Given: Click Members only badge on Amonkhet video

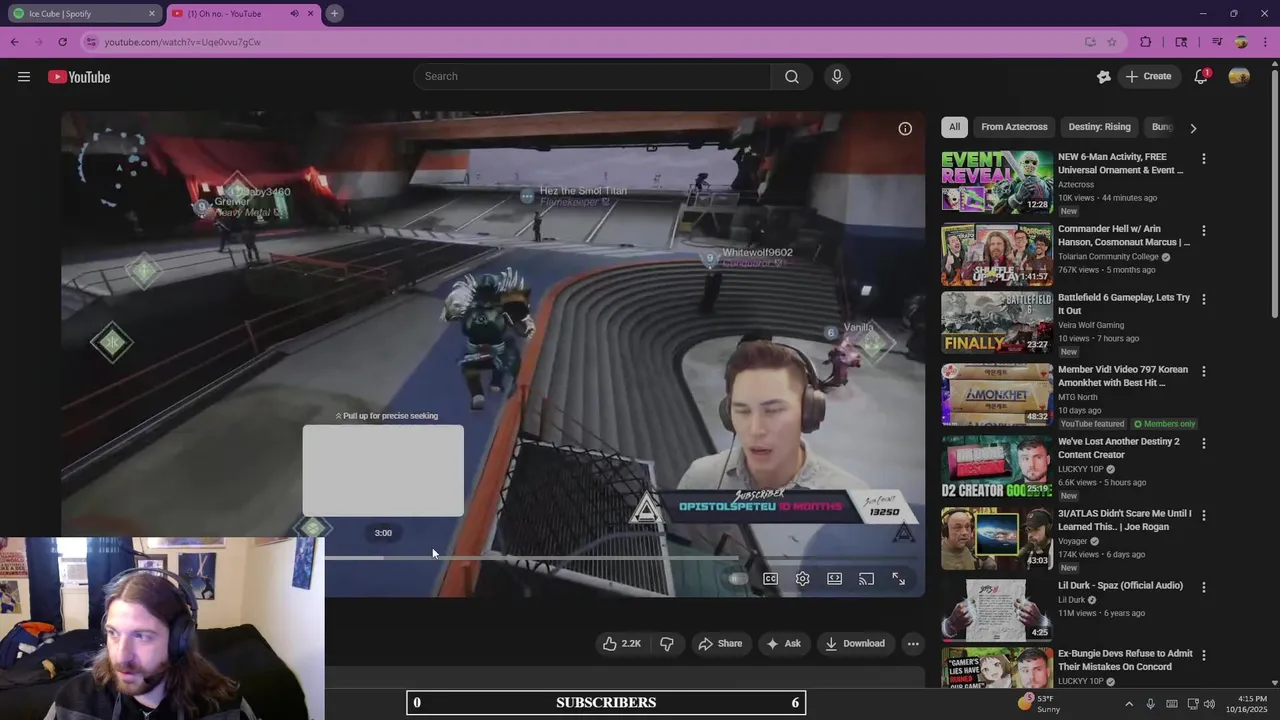Looking at the screenshot, I should tap(1164, 424).
